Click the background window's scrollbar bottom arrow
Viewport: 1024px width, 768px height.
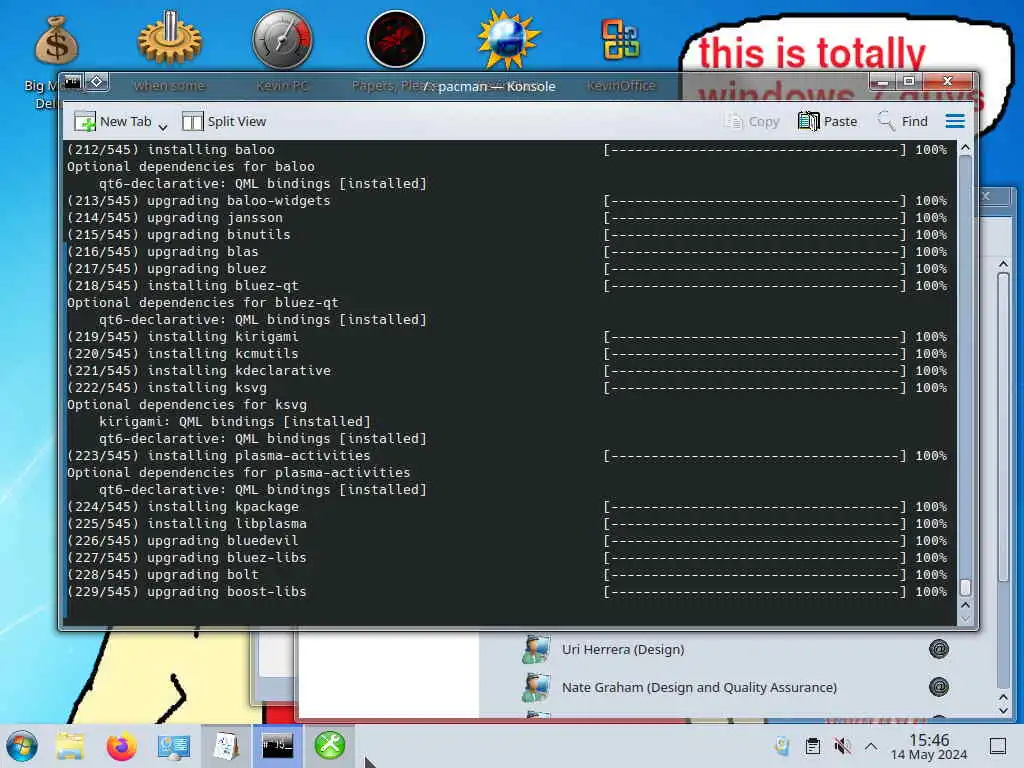(x=1003, y=710)
